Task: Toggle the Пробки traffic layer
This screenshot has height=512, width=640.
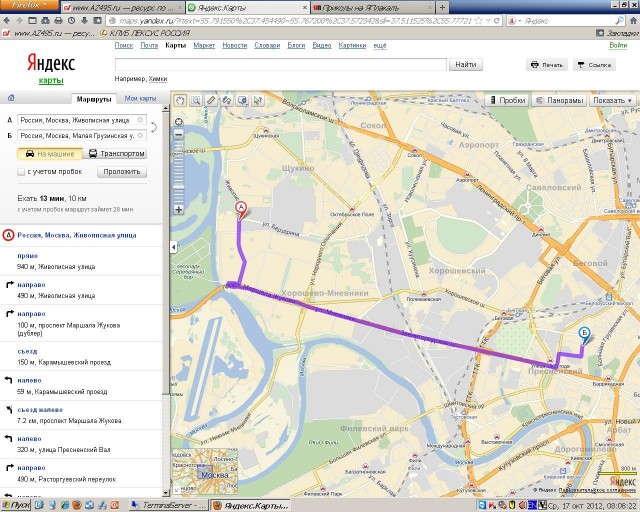Action: tap(507, 100)
